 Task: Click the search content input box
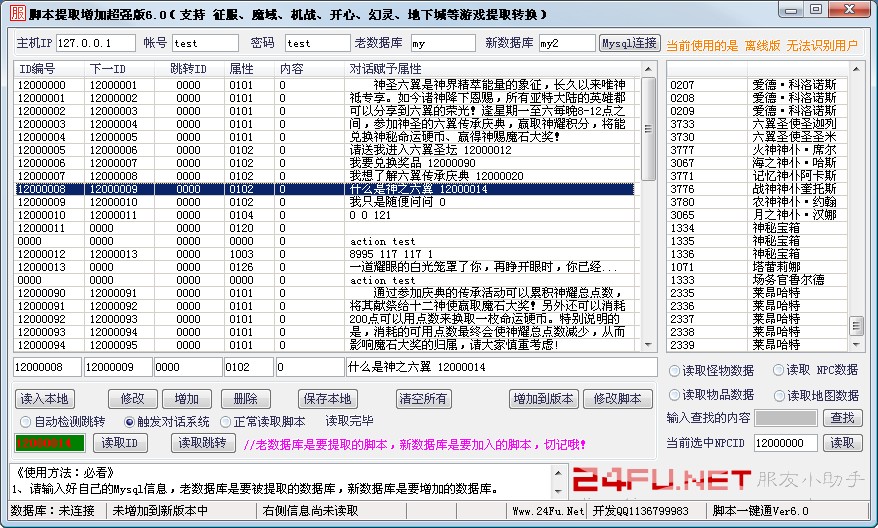(785, 418)
